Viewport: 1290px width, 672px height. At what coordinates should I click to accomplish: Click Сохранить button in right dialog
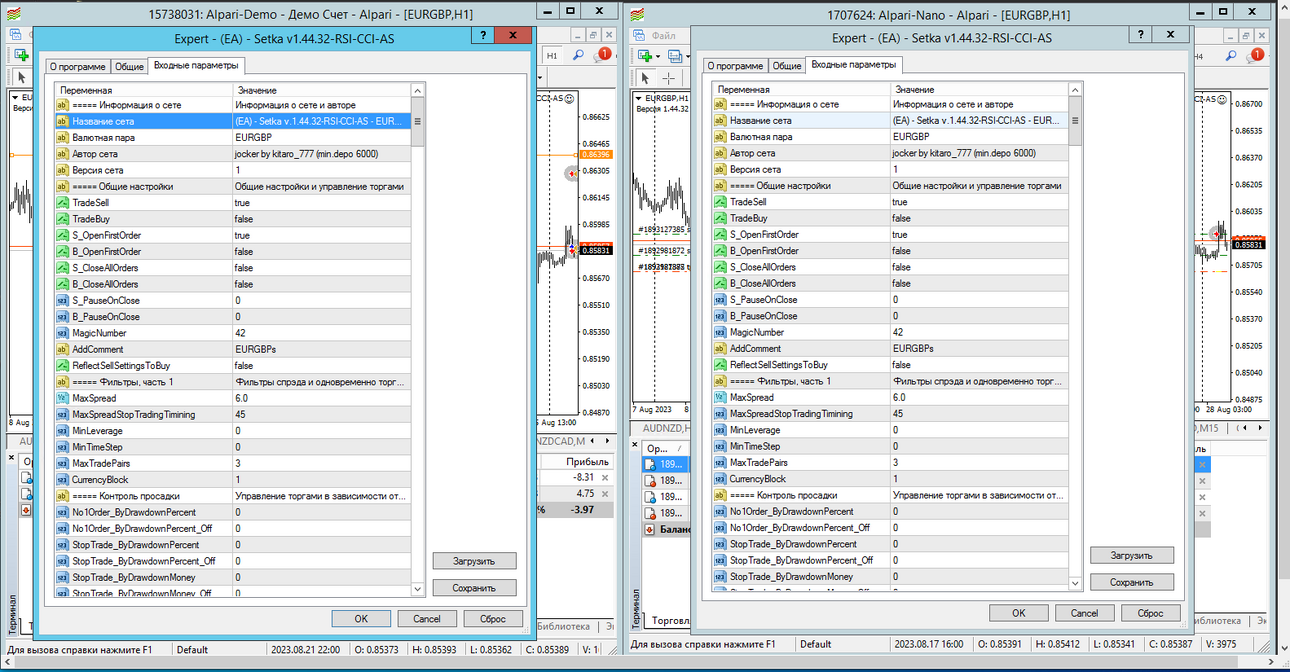pyautogui.click(x=1132, y=582)
